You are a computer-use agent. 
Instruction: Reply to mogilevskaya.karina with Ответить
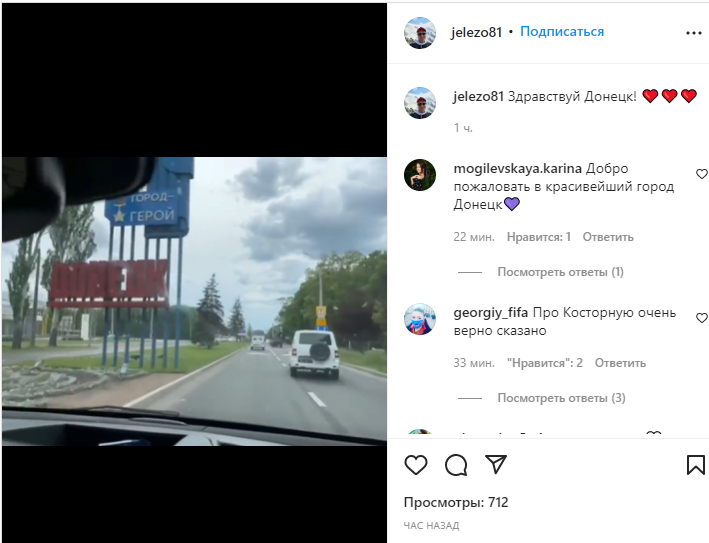pyautogui.click(x=608, y=237)
